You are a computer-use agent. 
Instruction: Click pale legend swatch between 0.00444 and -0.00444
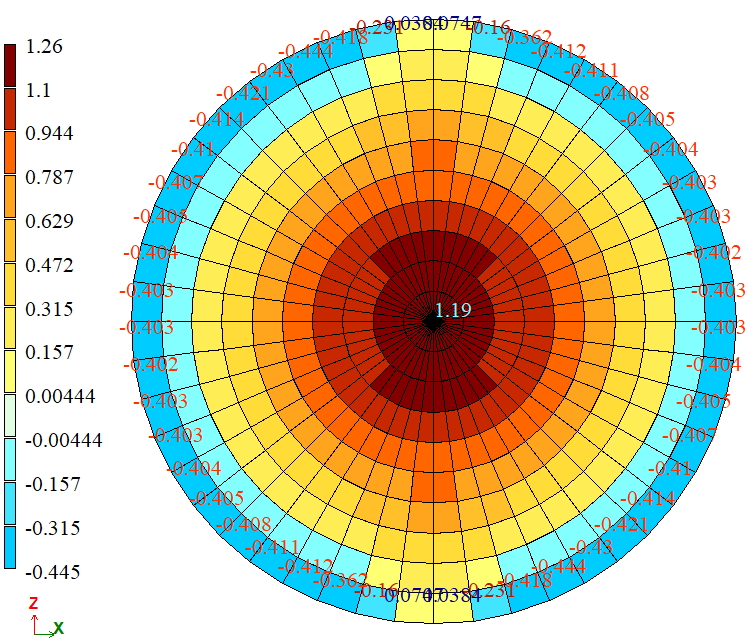click(10, 416)
